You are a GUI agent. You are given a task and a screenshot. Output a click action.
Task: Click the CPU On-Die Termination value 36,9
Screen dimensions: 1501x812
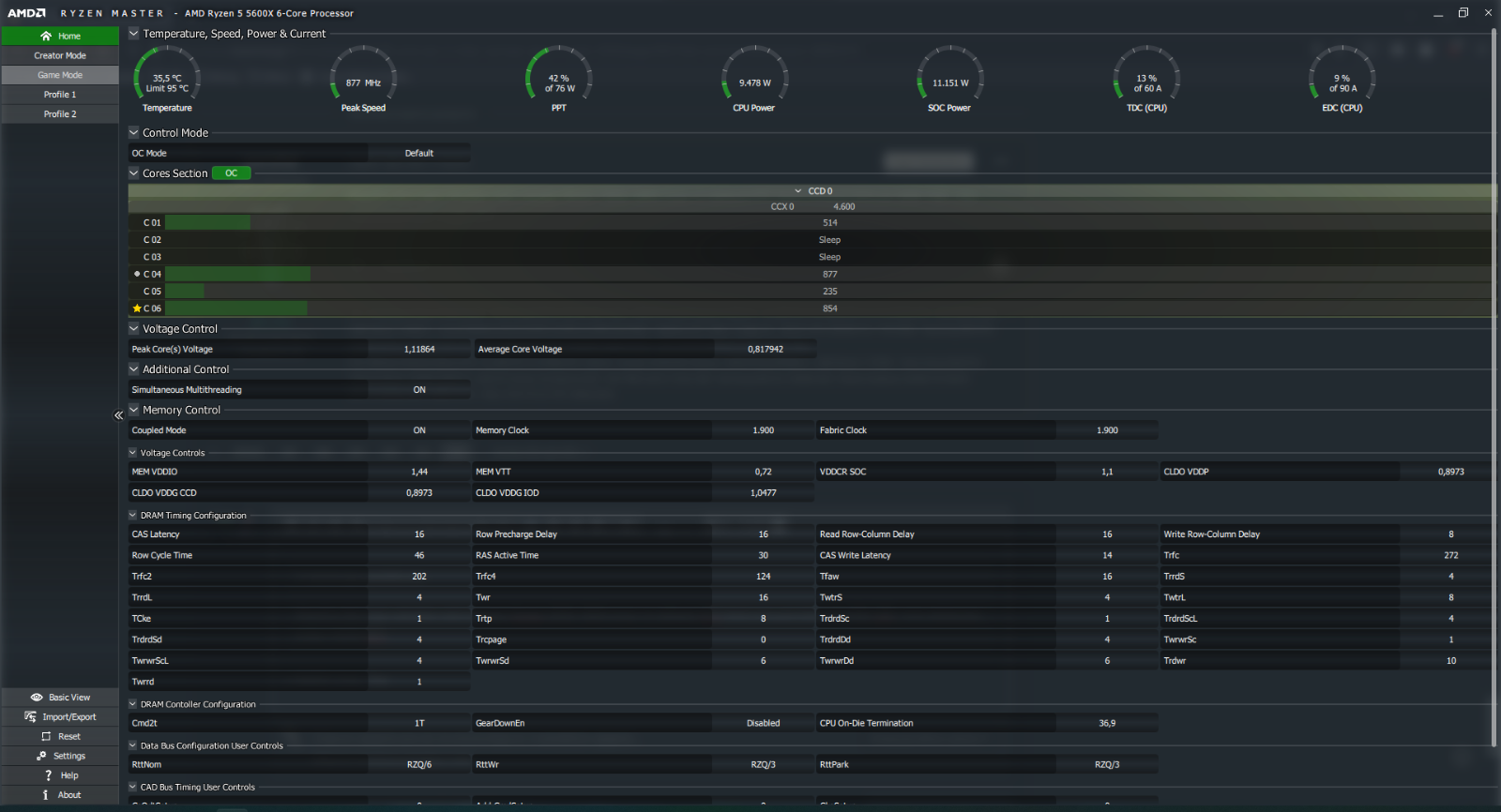(x=1107, y=723)
